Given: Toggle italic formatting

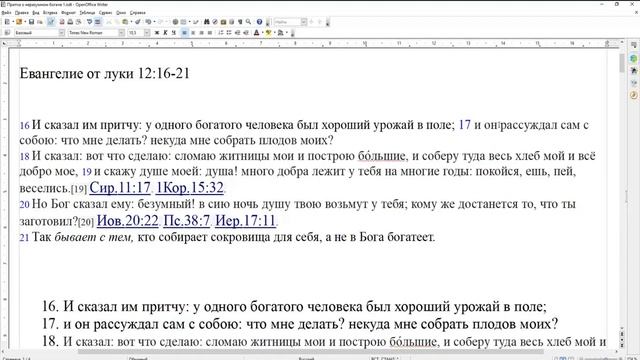Looking at the screenshot, I should pos(165,33).
